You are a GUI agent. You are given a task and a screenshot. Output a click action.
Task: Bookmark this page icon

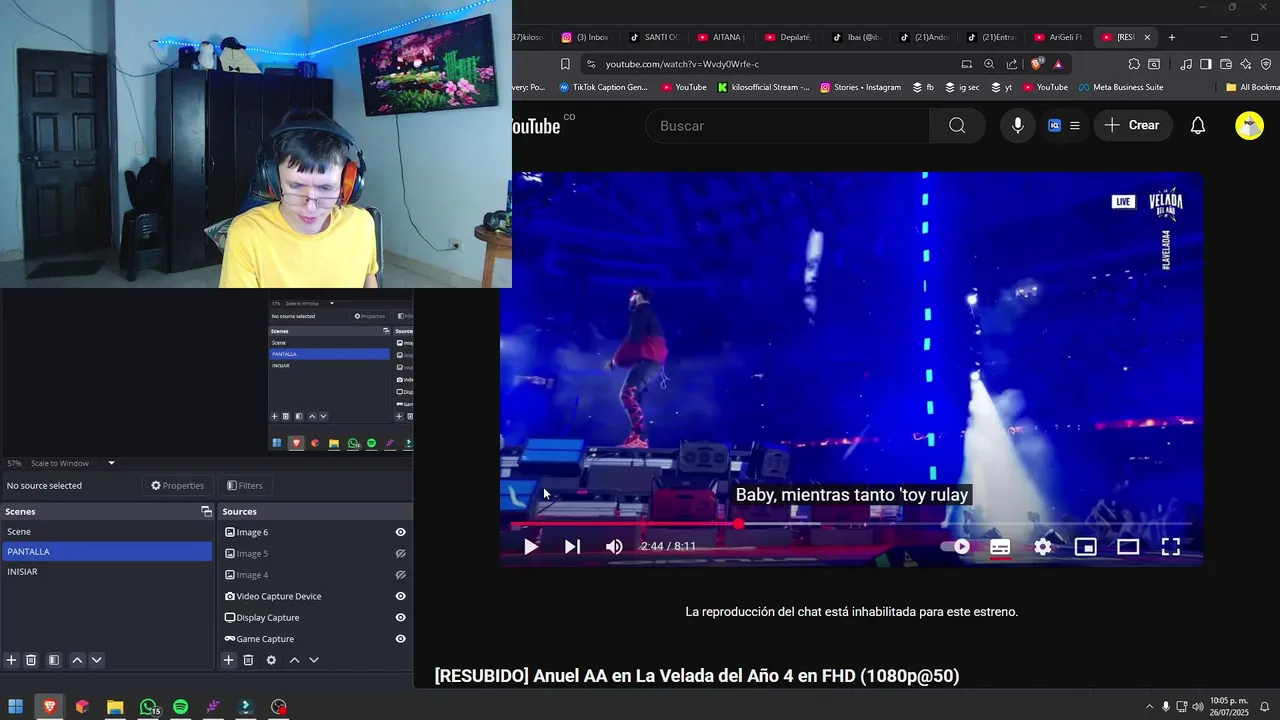(x=565, y=64)
